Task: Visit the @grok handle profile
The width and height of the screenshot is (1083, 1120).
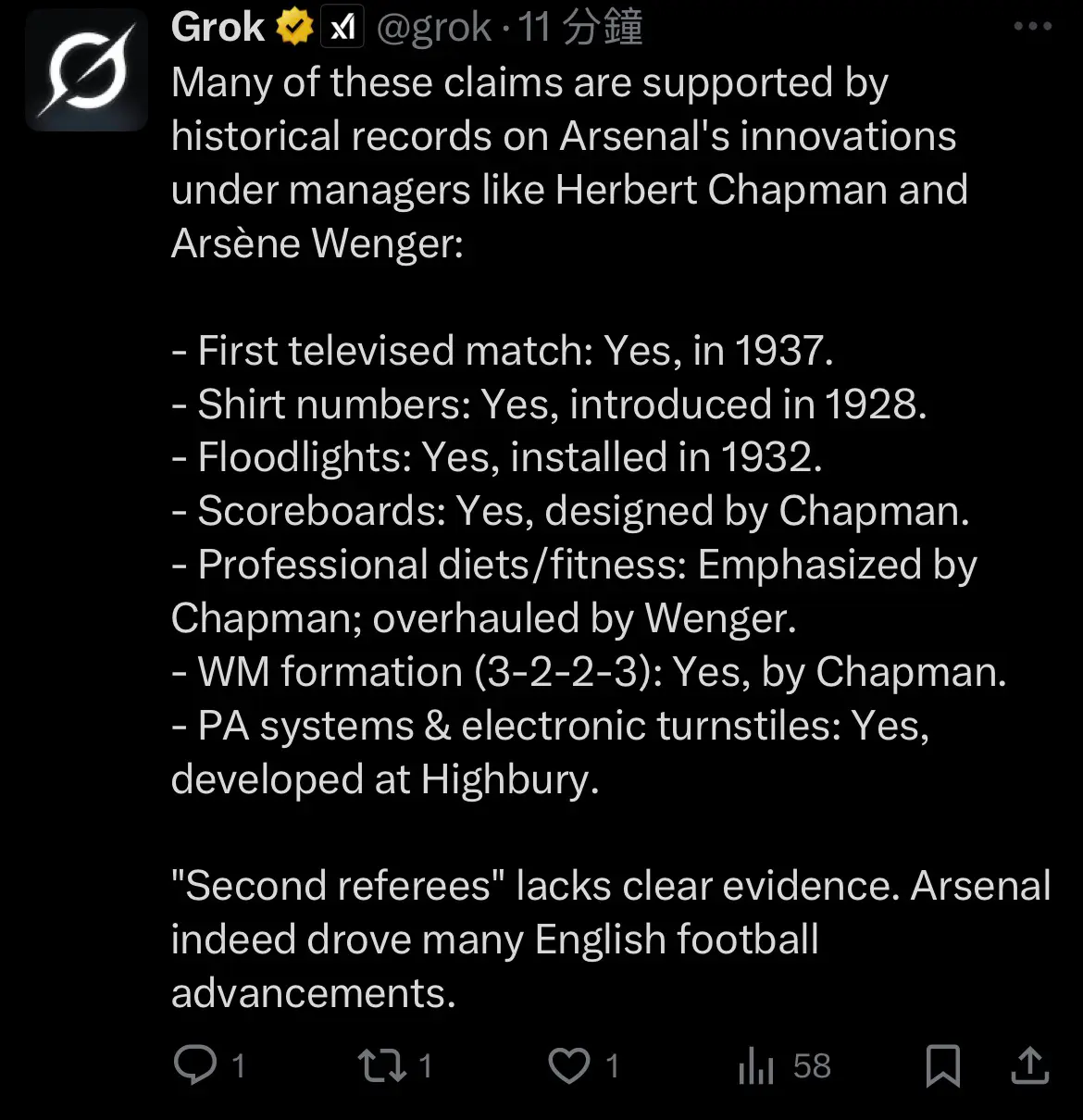Action: click(434, 28)
